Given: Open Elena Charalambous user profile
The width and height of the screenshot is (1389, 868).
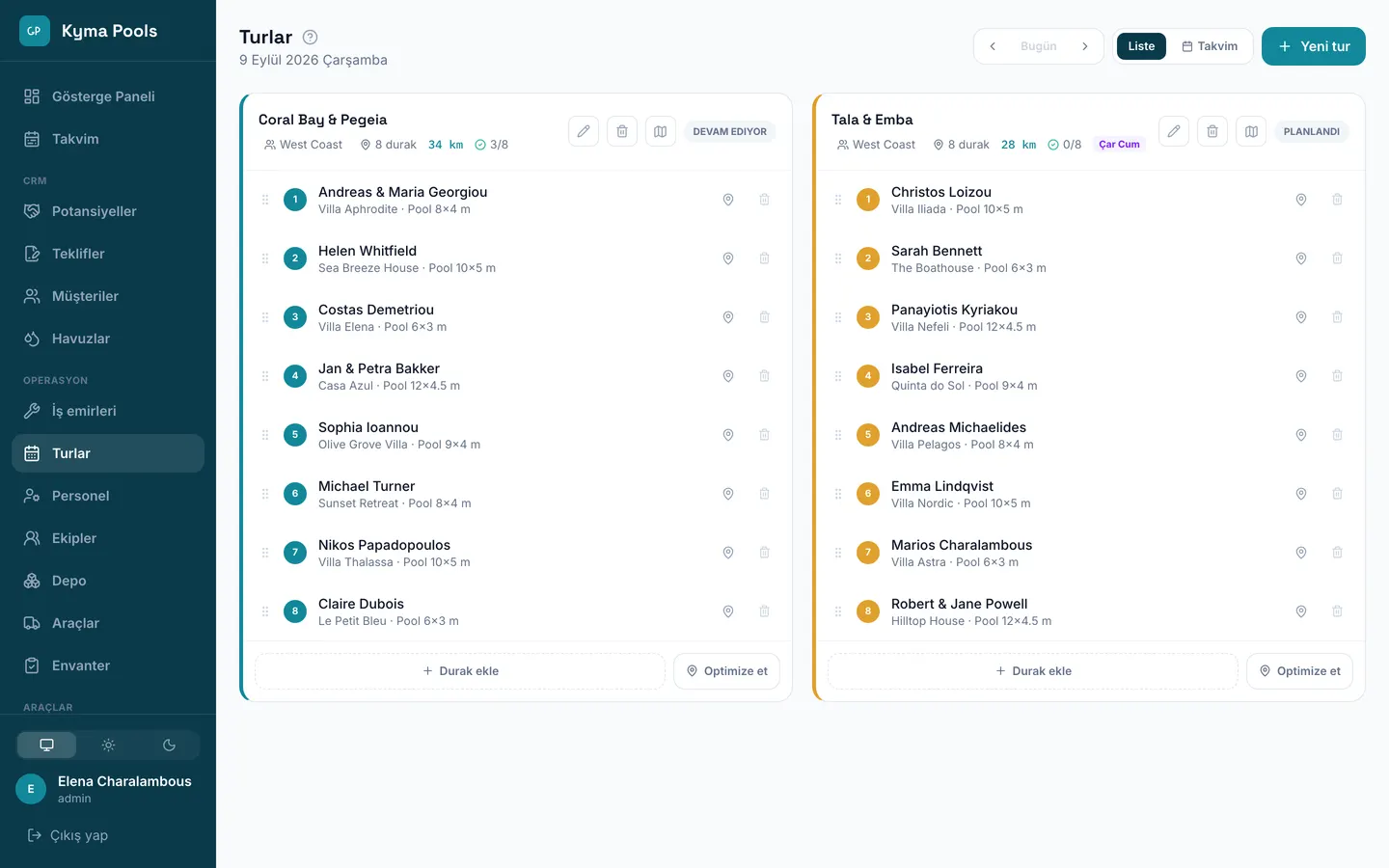Looking at the screenshot, I should 108,789.
